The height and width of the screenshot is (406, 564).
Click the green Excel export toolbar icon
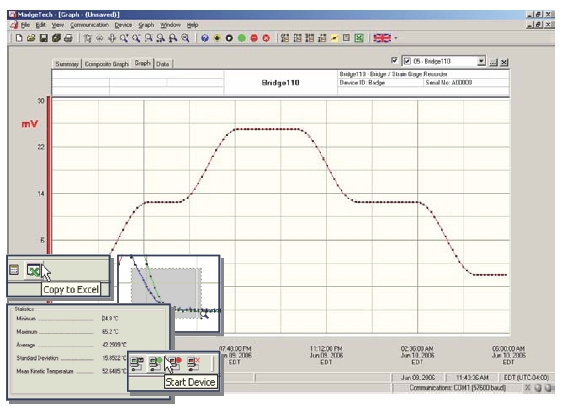359,38
